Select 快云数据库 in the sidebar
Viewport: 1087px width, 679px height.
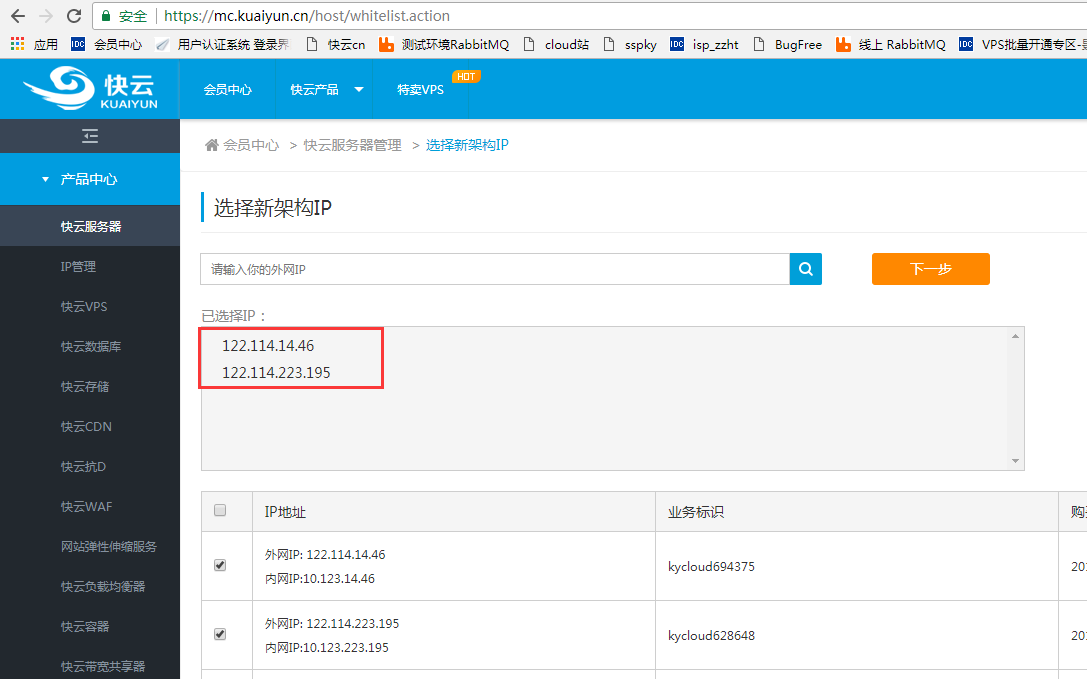(x=90, y=346)
